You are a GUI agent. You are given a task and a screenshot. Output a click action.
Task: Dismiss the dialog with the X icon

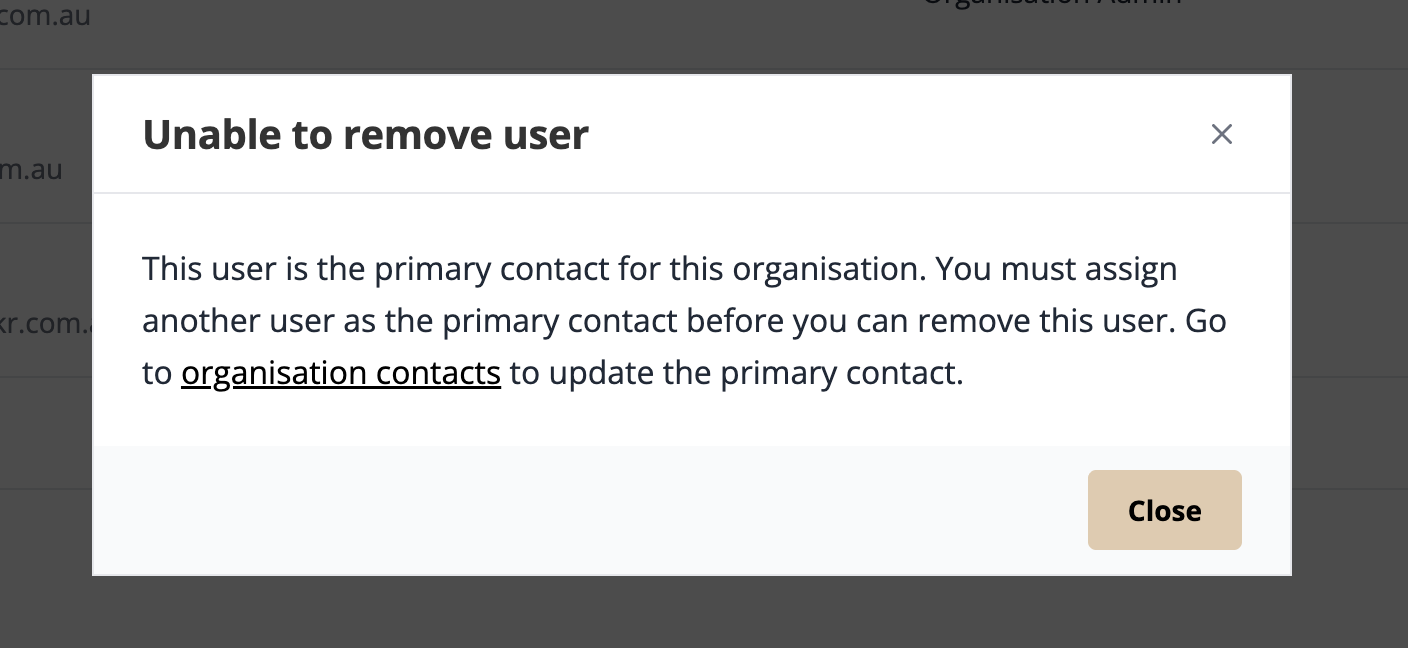pyautogui.click(x=1221, y=134)
